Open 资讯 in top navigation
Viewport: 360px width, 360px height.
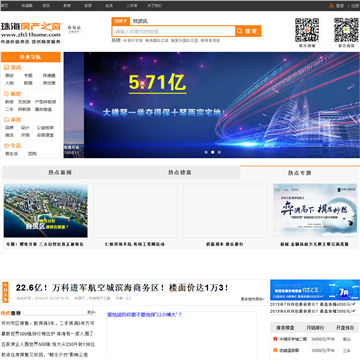coord(46,6)
